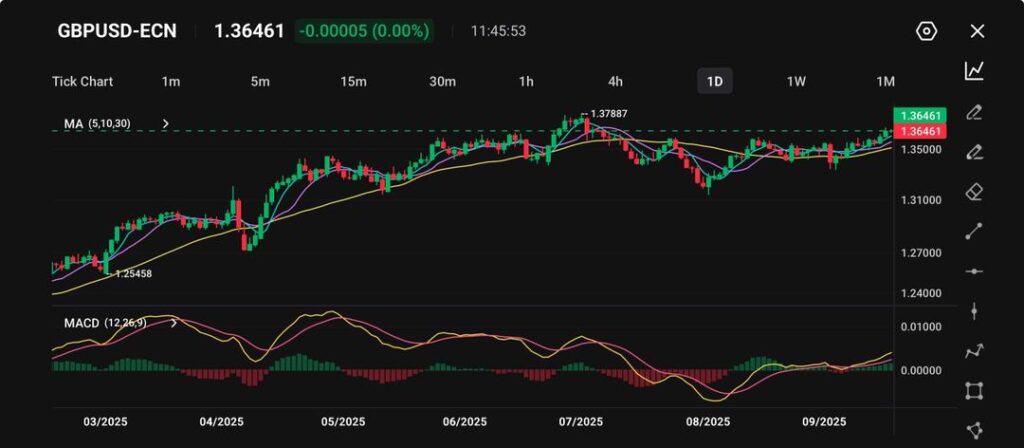This screenshot has height=448, width=1024.
Task: Select the eraser tool
Action: tap(974, 191)
